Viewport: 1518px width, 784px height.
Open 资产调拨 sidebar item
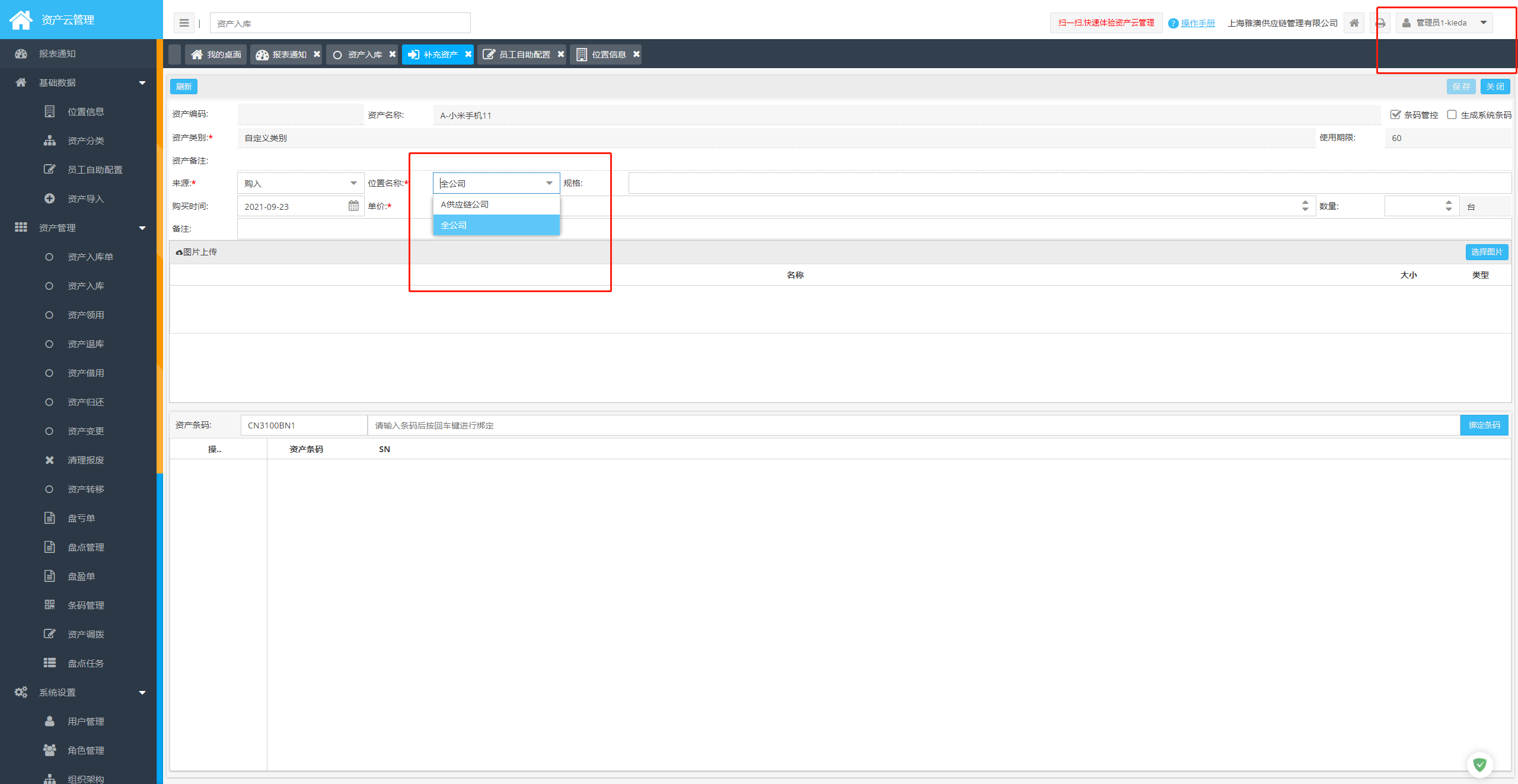[x=78, y=634]
